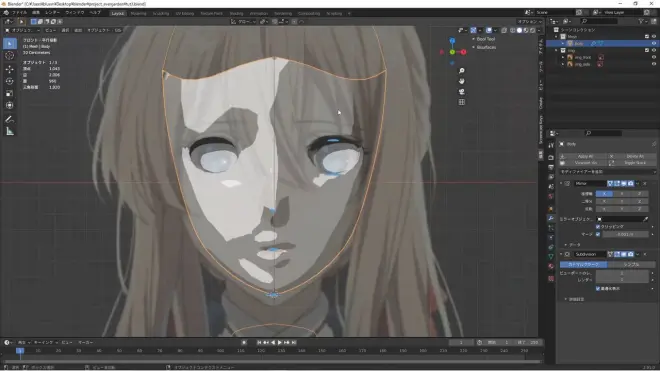Toggle exclude checkbox of Mesh collection
The height and width of the screenshot is (371, 660).
click(x=647, y=37)
